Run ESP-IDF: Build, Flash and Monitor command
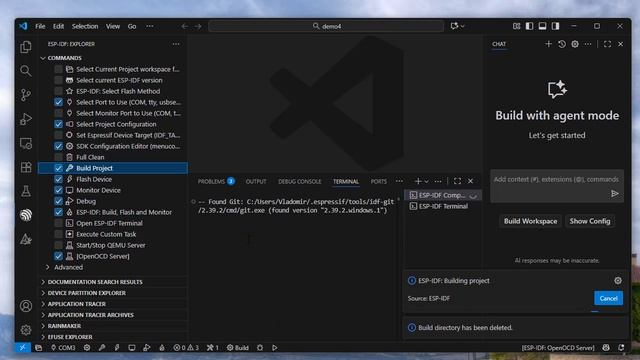 tap(124, 212)
